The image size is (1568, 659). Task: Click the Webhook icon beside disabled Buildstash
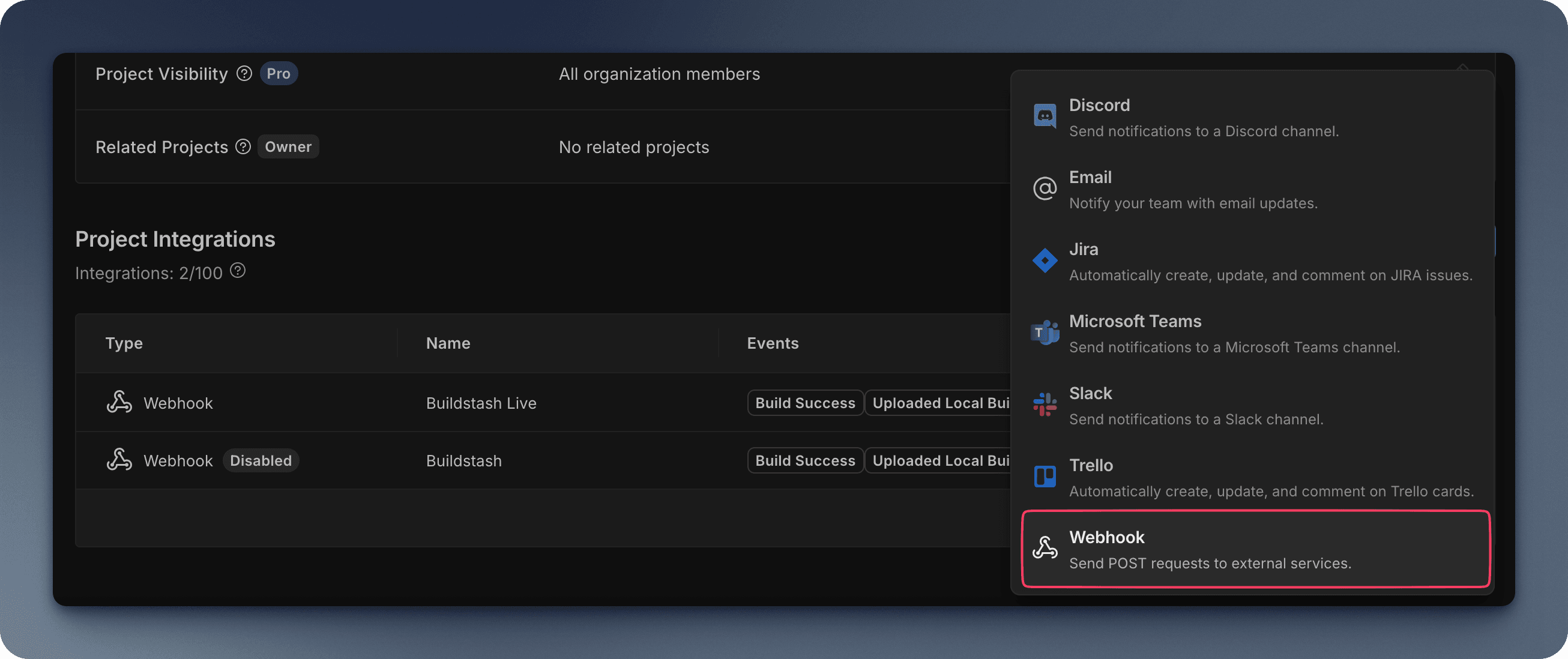point(119,460)
